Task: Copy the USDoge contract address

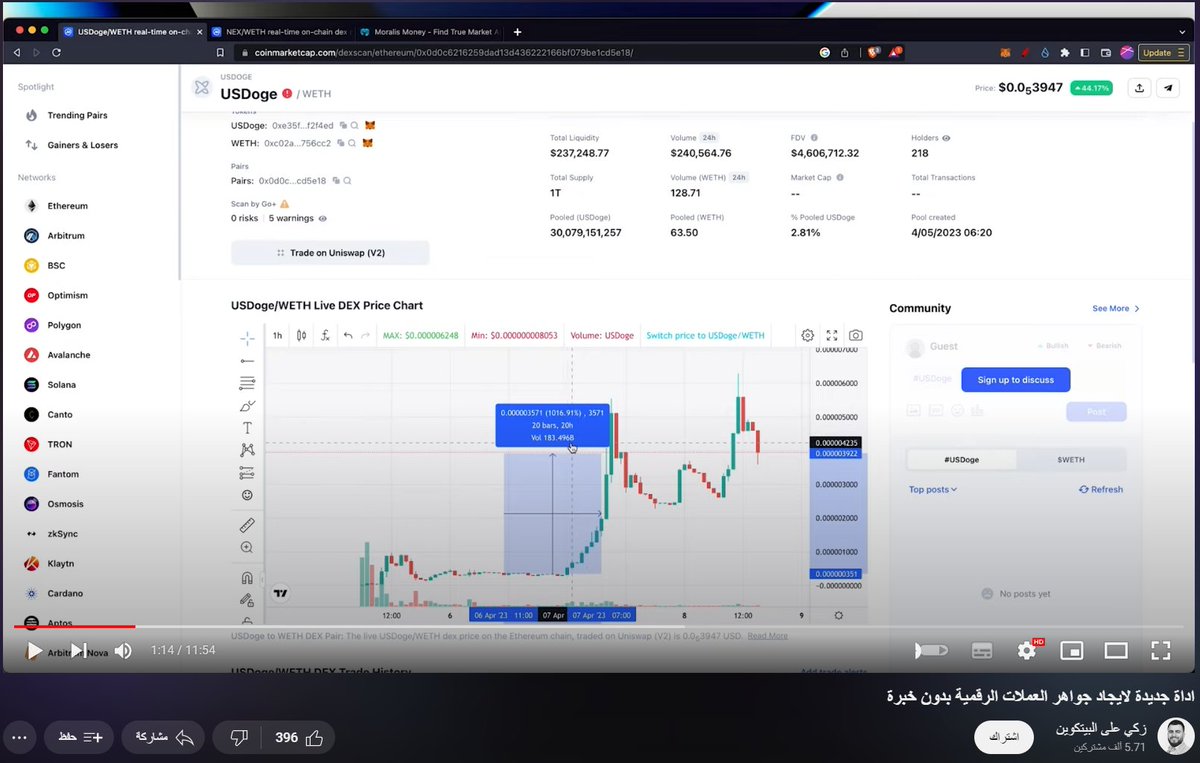Action: tap(342, 126)
